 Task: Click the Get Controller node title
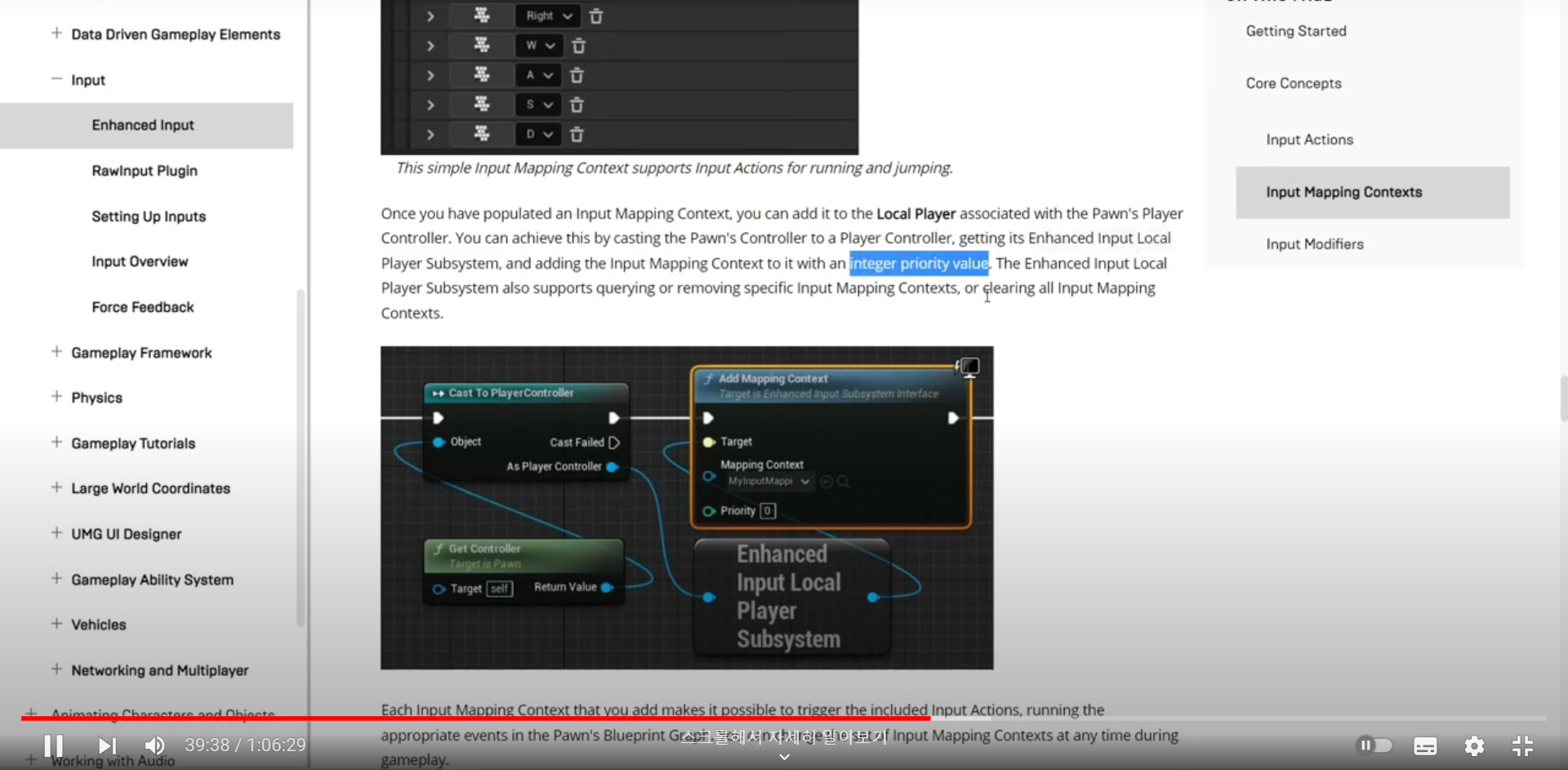click(x=484, y=549)
